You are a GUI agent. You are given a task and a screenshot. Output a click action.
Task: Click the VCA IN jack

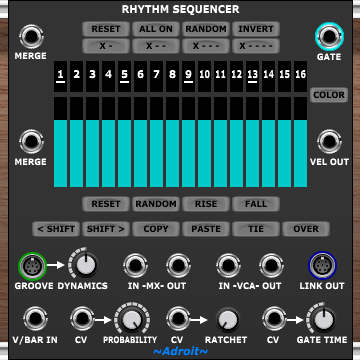click(228, 266)
